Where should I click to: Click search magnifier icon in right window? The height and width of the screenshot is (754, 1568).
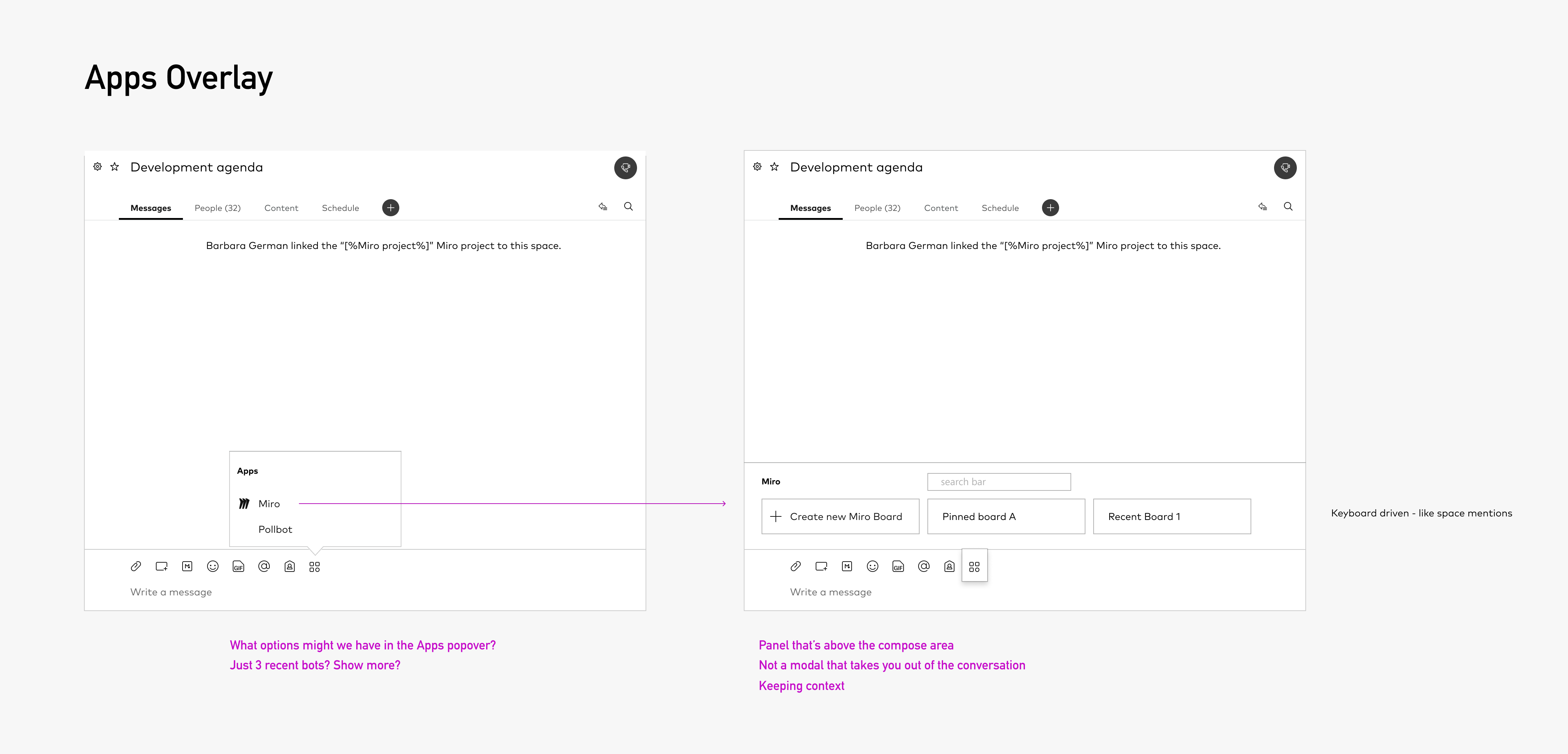1288,206
